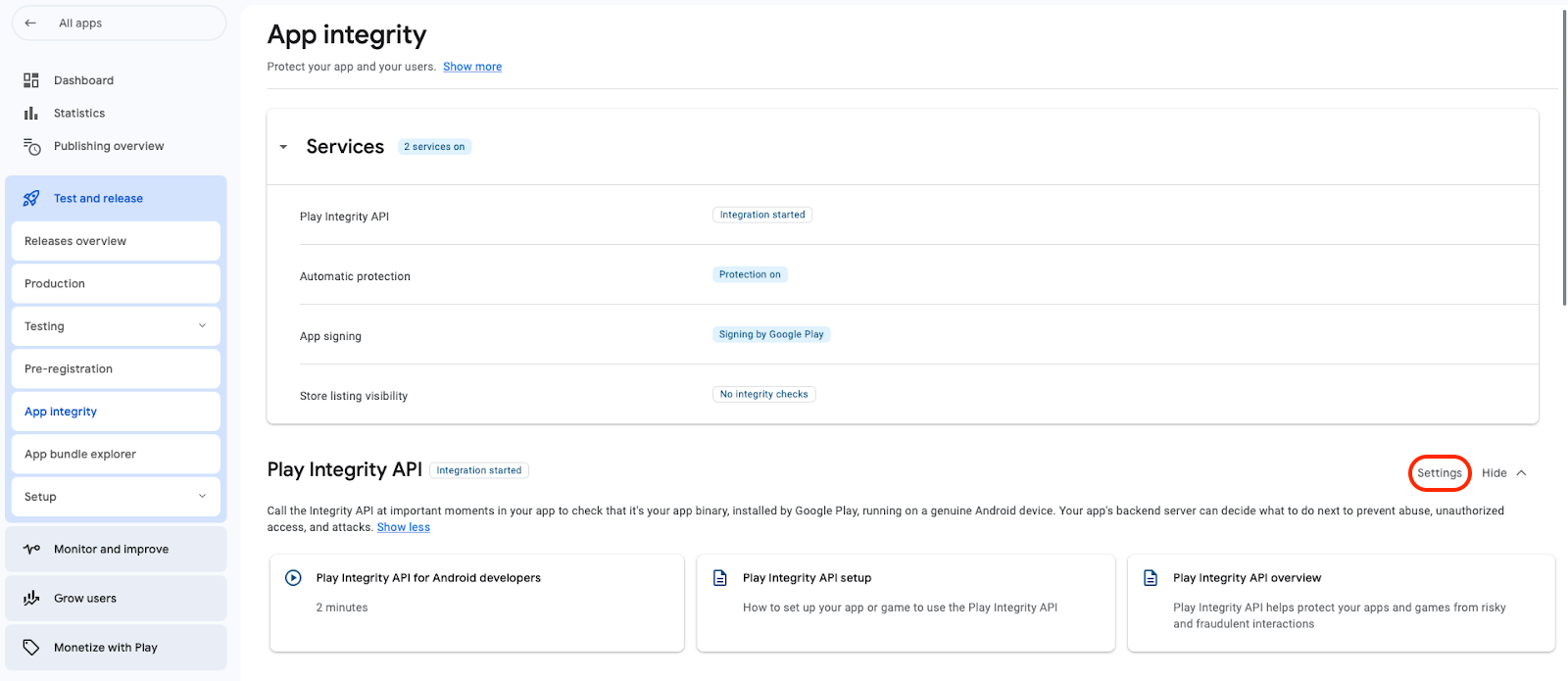Viewport: 1568px width, 681px height.
Task: Select App integrity in sidebar
Action: click(x=116, y=412)
